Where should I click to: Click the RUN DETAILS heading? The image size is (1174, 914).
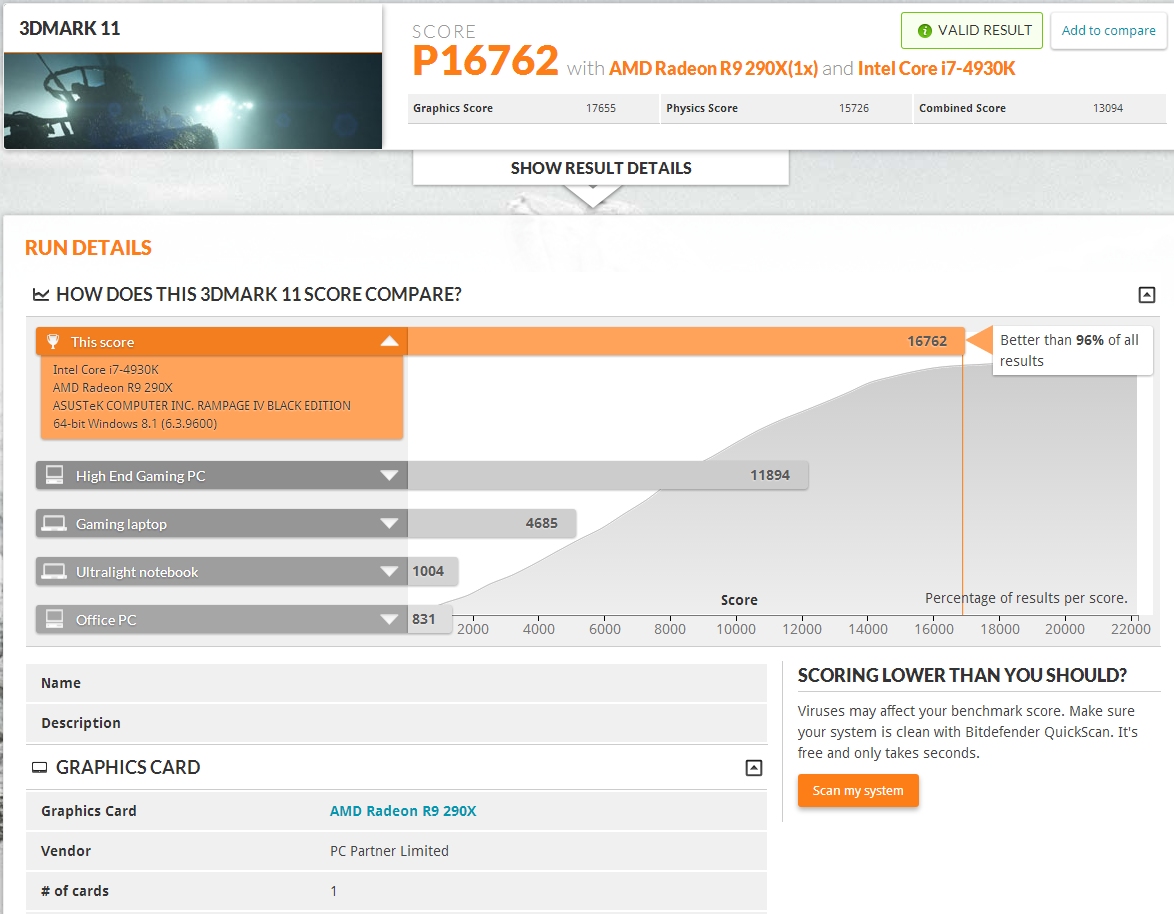88,248
